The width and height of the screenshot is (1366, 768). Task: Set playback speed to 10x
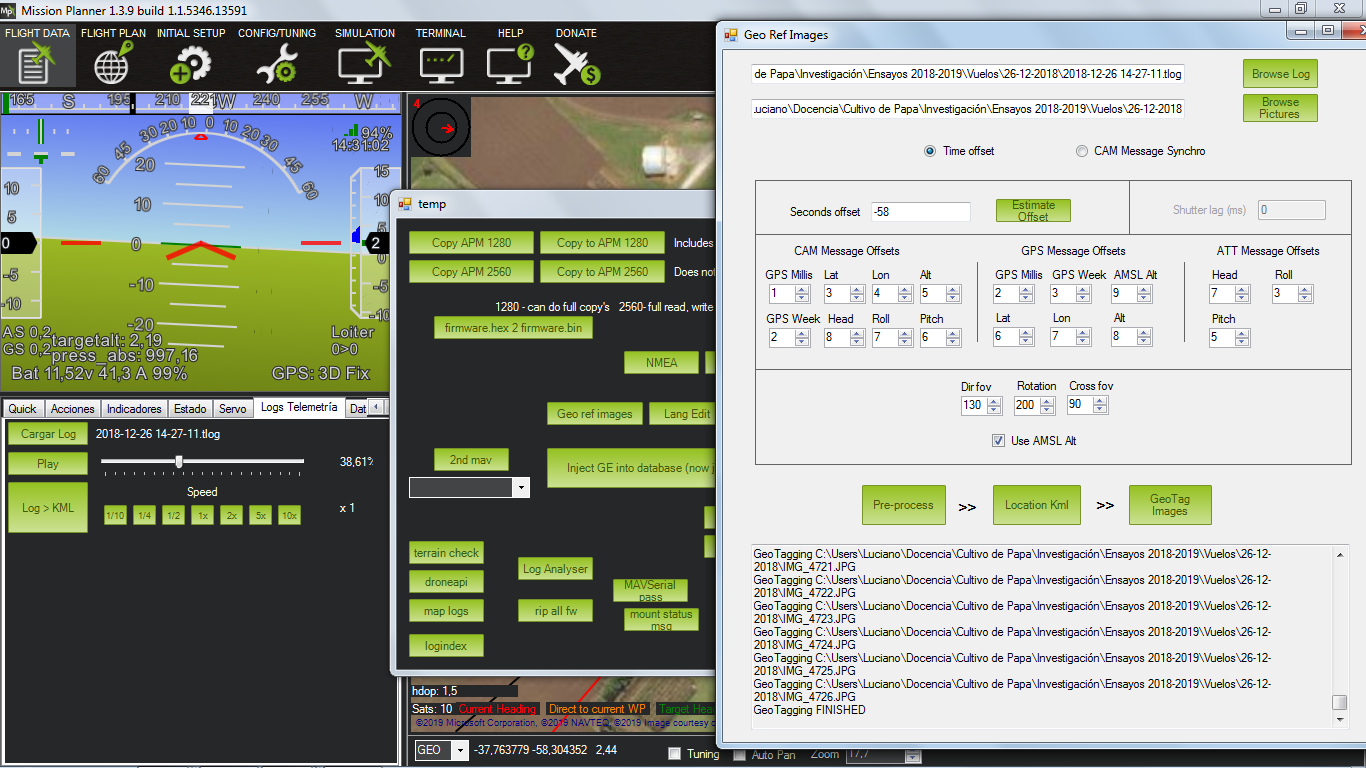tap(289, 516)
